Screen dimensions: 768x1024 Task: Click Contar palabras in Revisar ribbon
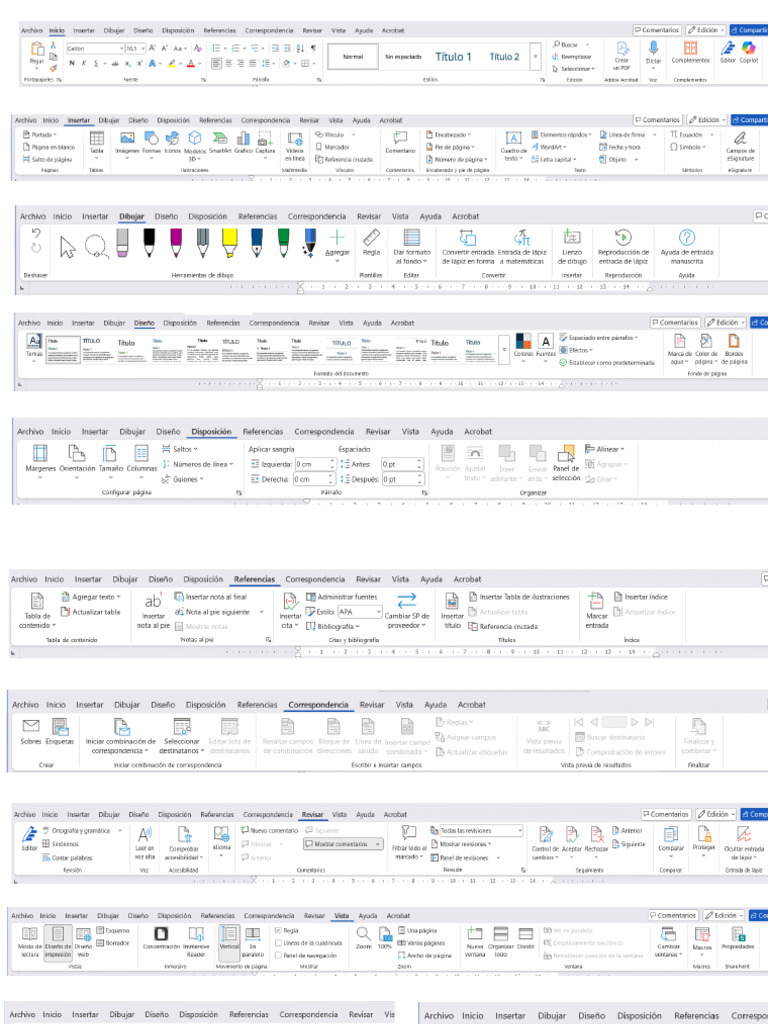click(68, 857)
